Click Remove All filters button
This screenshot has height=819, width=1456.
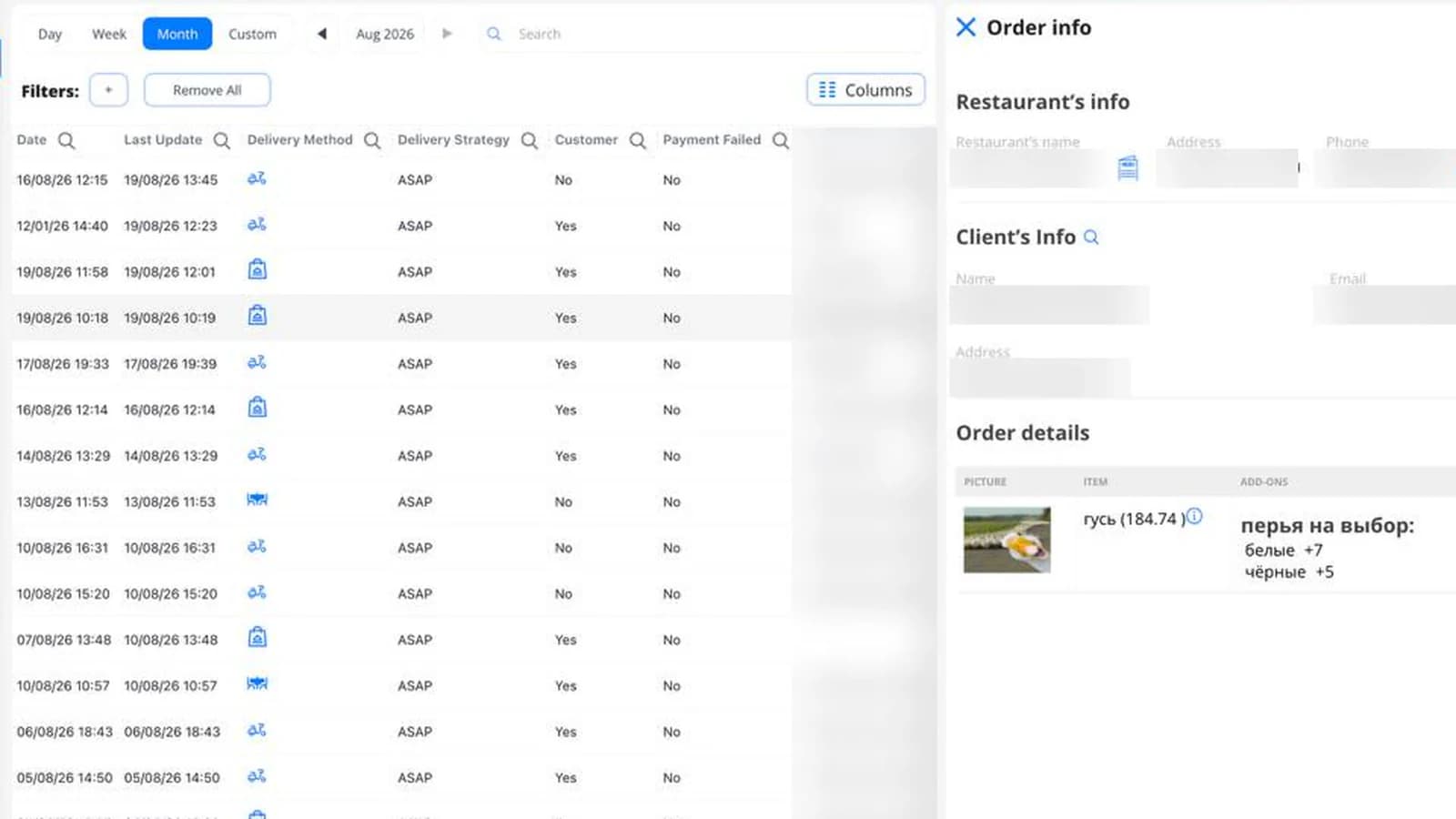pos(207,90)
